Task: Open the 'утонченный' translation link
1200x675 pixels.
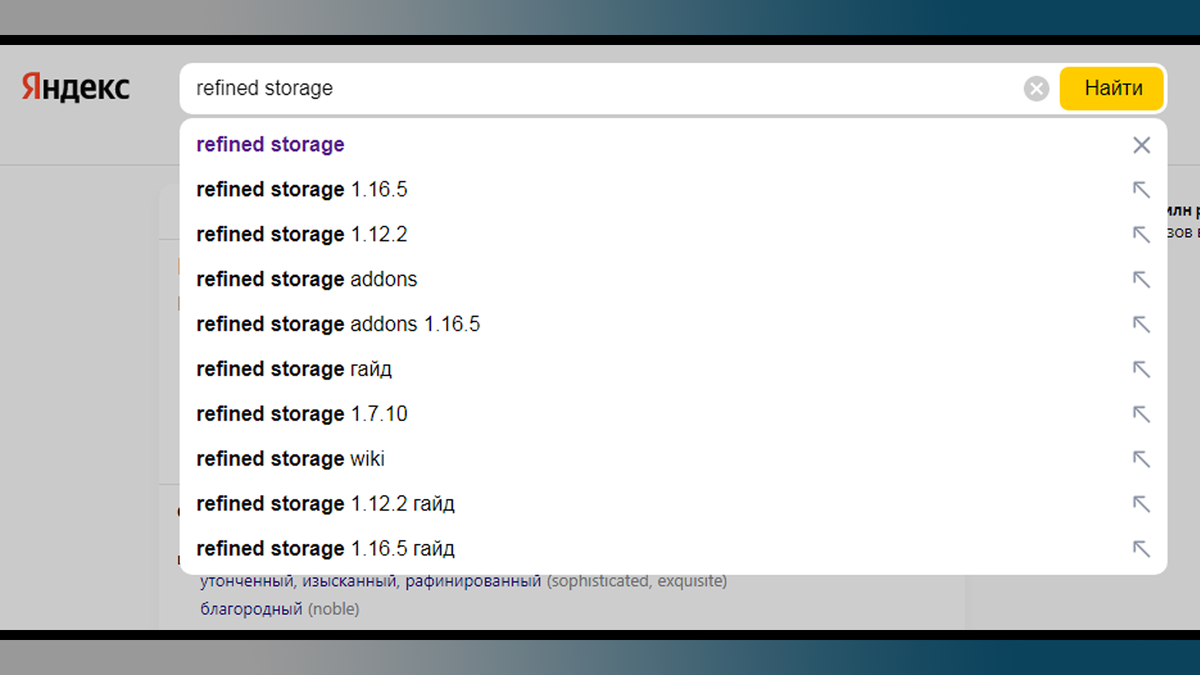Action: click(241, 581)
